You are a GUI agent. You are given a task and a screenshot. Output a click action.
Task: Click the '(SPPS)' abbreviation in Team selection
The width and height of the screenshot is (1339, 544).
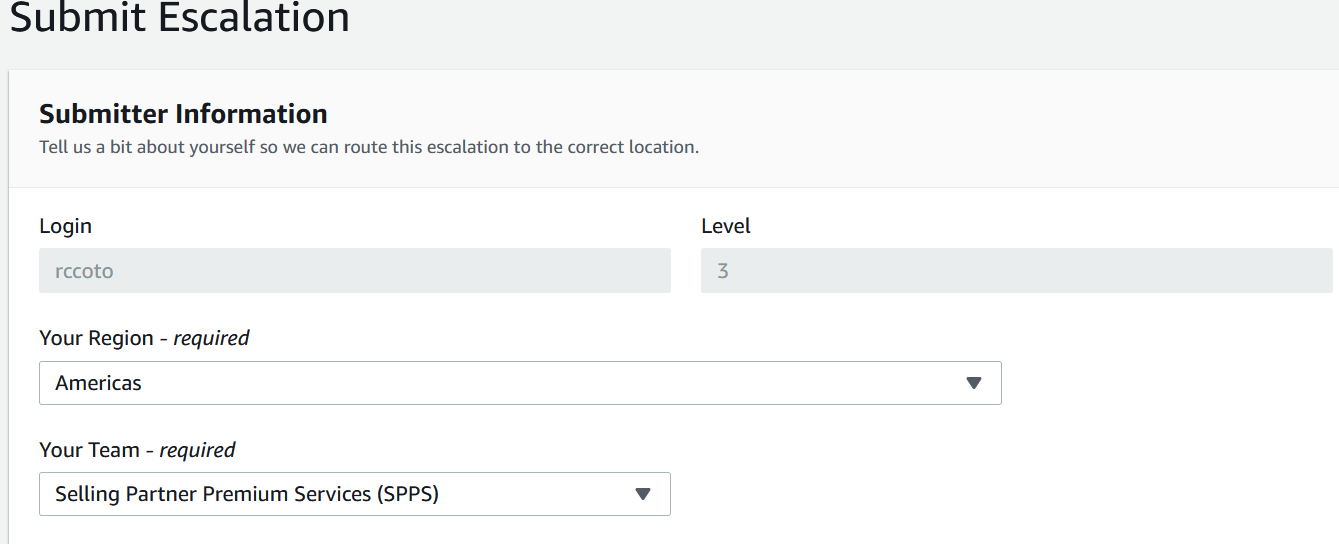coord(408,494)
